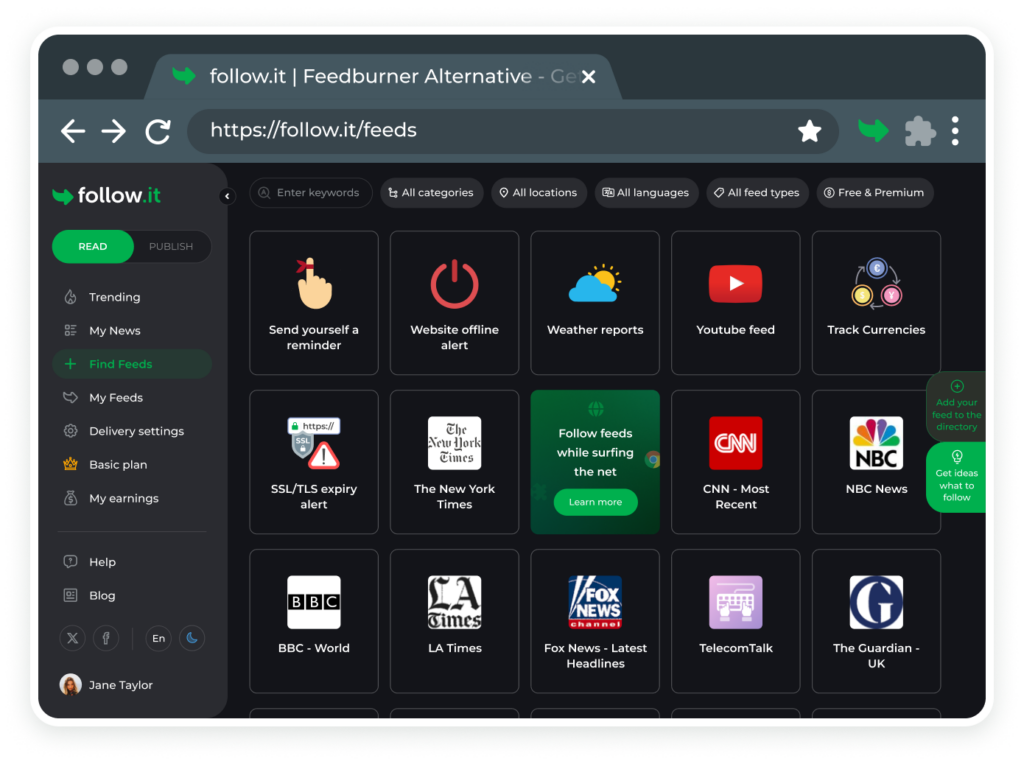Open the browser three-dot menu
Viewport: 1024px width, 764px height.
[x=955, y=131]
